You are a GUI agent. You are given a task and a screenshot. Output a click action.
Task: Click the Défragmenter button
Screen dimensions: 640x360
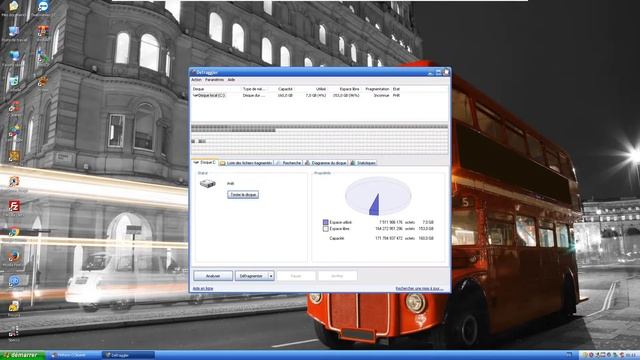251,276
